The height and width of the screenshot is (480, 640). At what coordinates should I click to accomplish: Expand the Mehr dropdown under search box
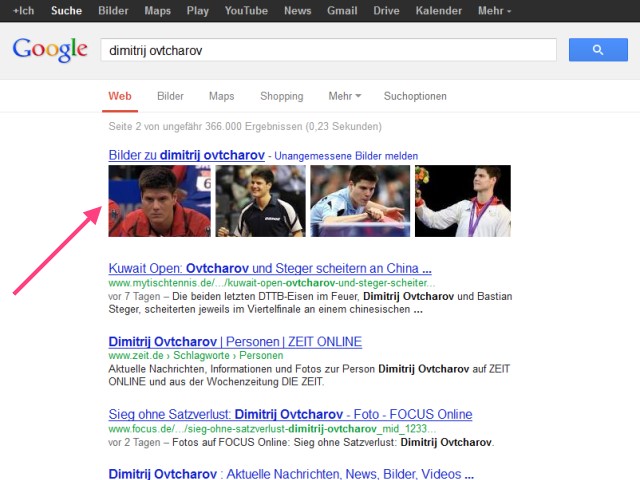tap(345, 96)
